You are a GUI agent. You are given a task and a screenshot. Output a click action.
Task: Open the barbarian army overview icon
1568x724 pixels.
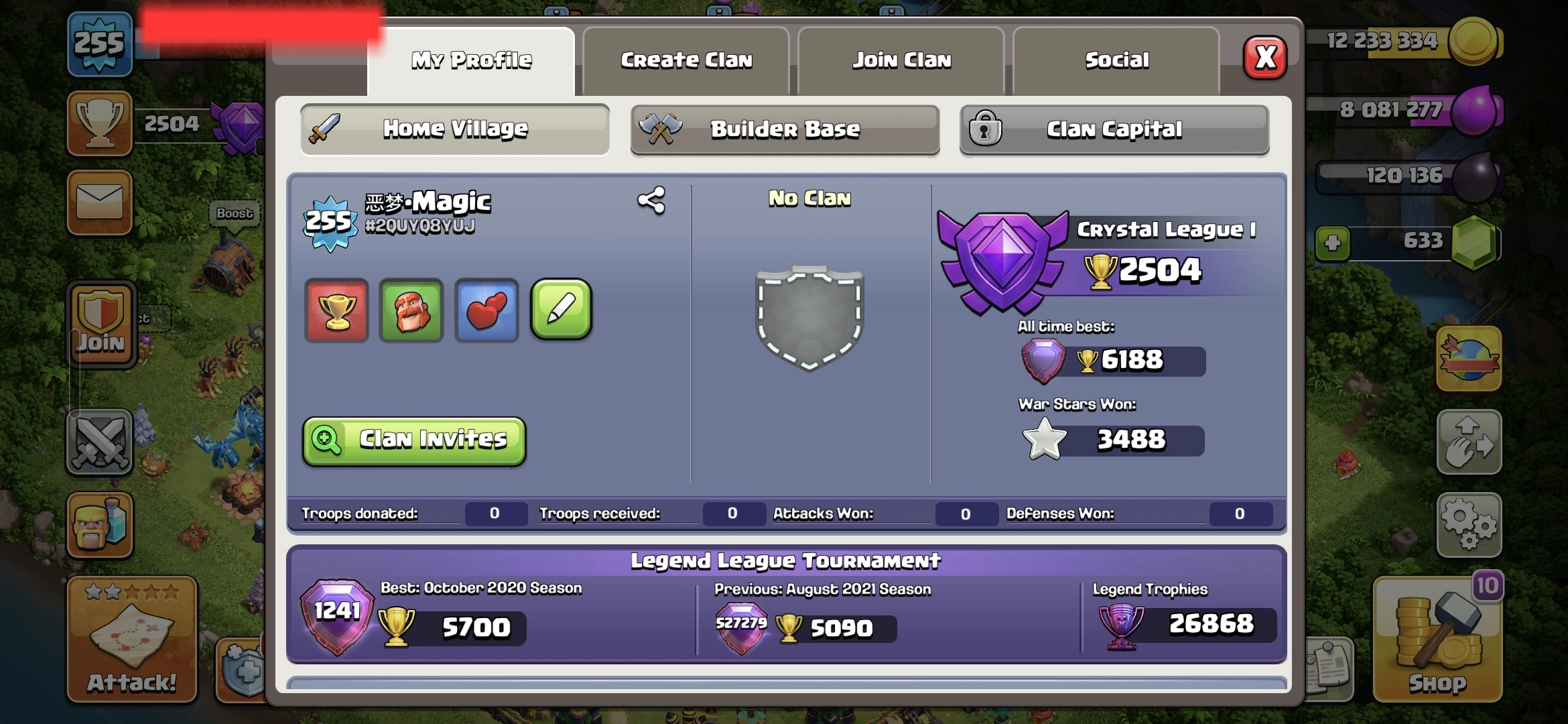100,525
